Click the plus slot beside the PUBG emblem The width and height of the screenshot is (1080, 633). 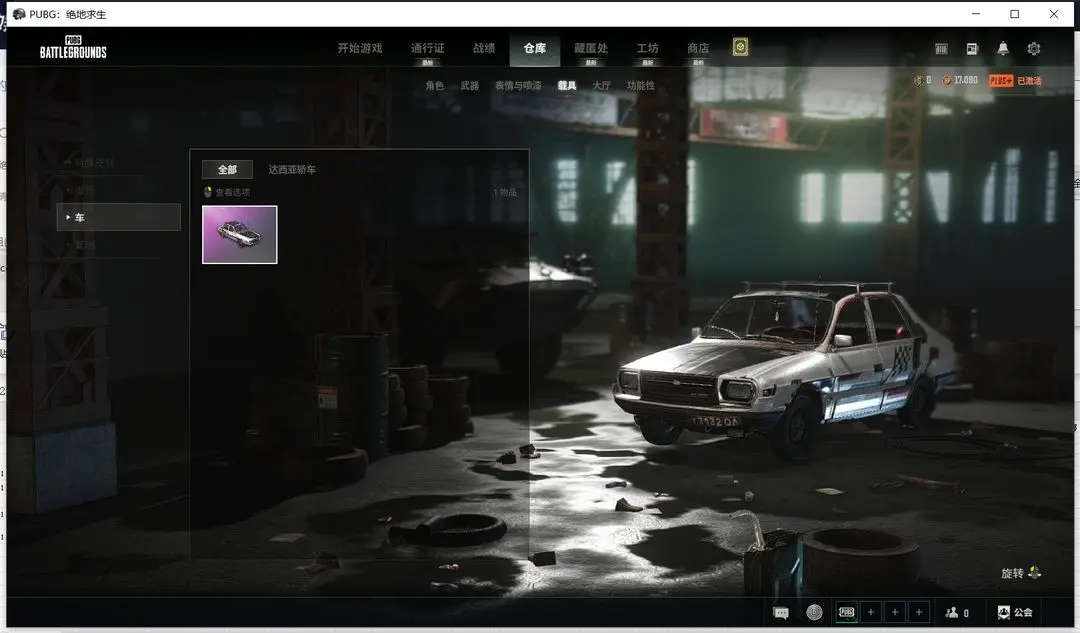click(871, 612)
